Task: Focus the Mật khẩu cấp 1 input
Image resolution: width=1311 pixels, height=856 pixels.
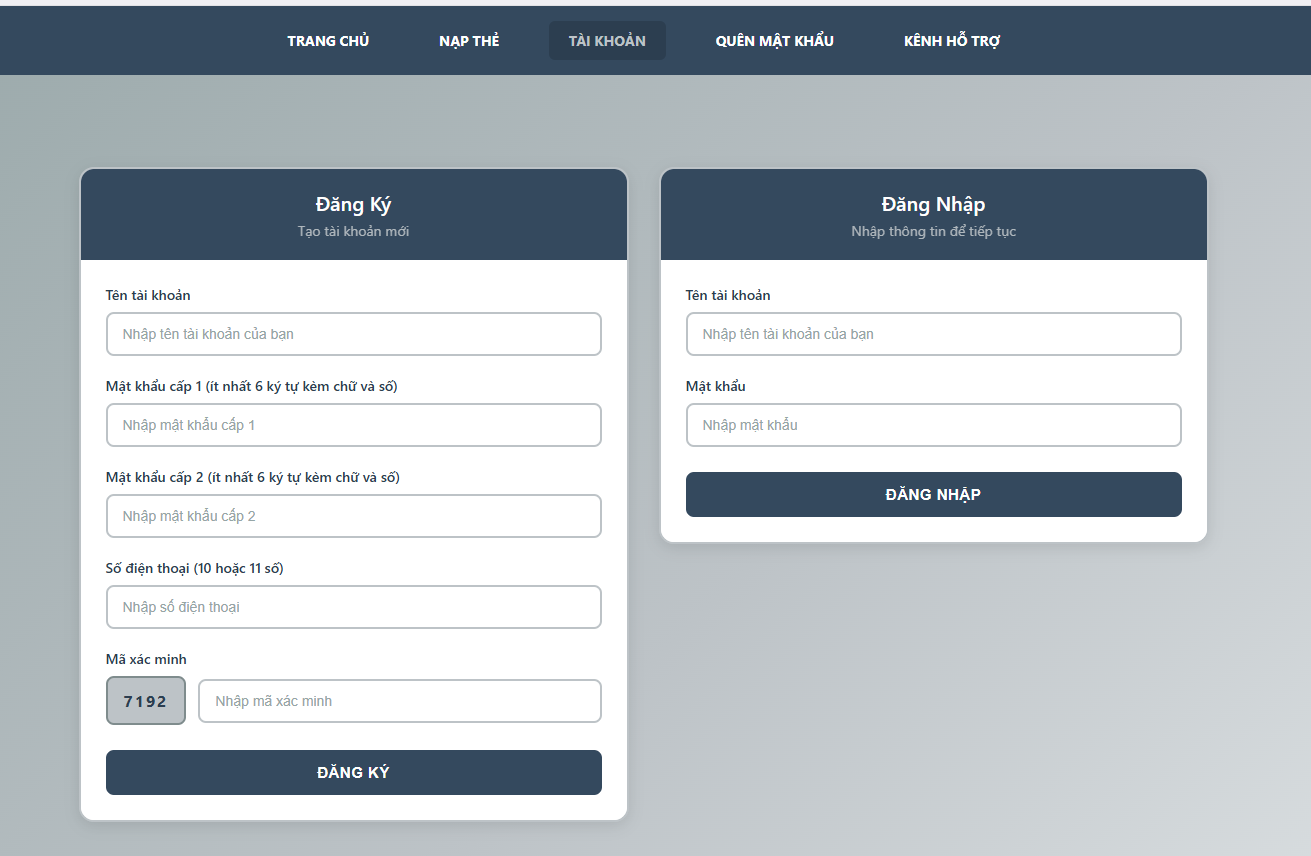Action: [354, 425]
